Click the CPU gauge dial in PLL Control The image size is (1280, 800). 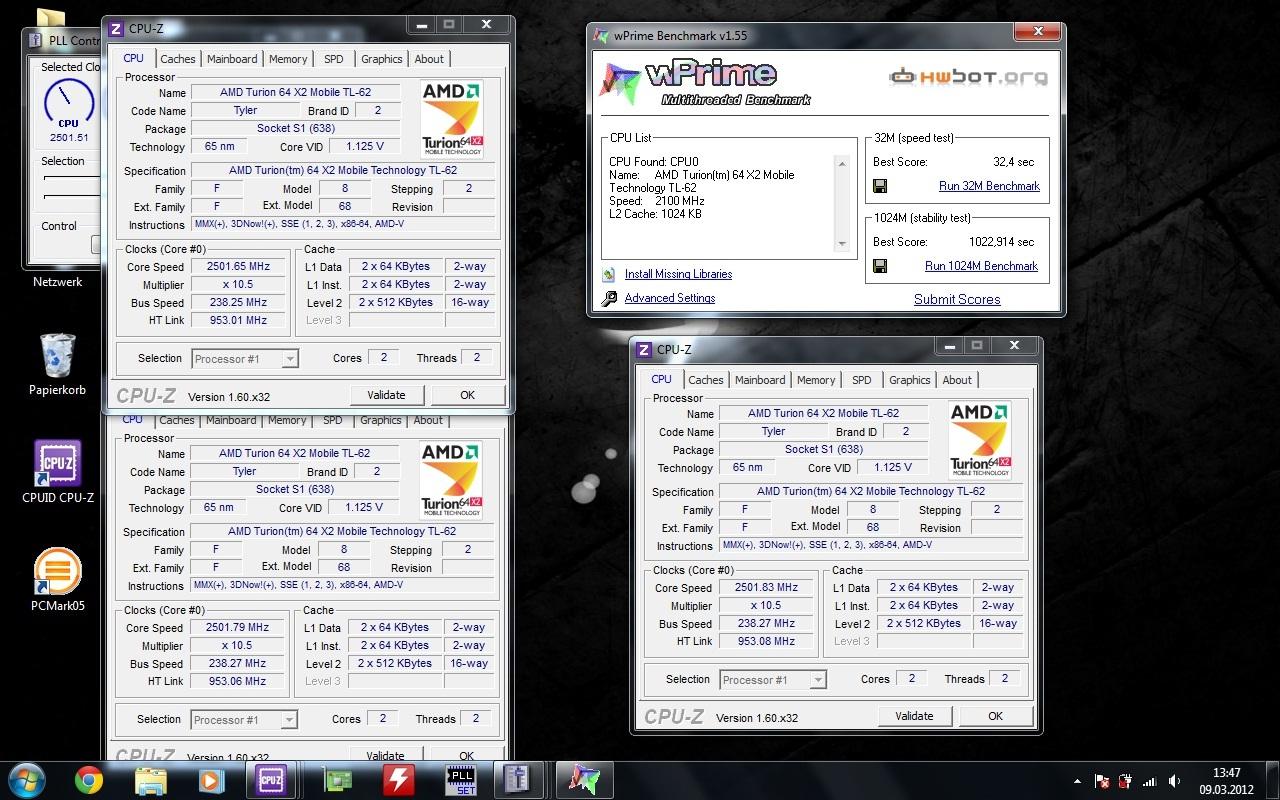pos(69,103)
